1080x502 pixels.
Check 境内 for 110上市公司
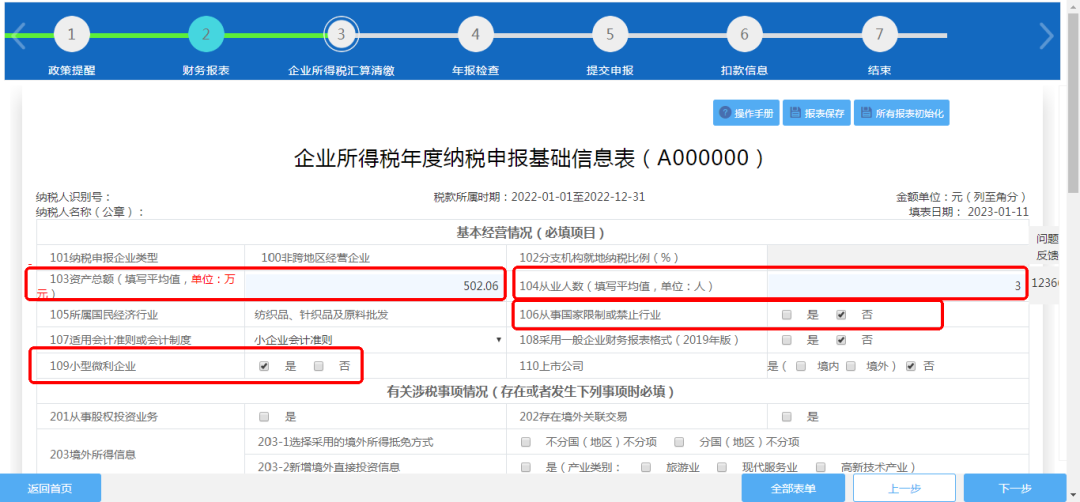tap(801, 367)
